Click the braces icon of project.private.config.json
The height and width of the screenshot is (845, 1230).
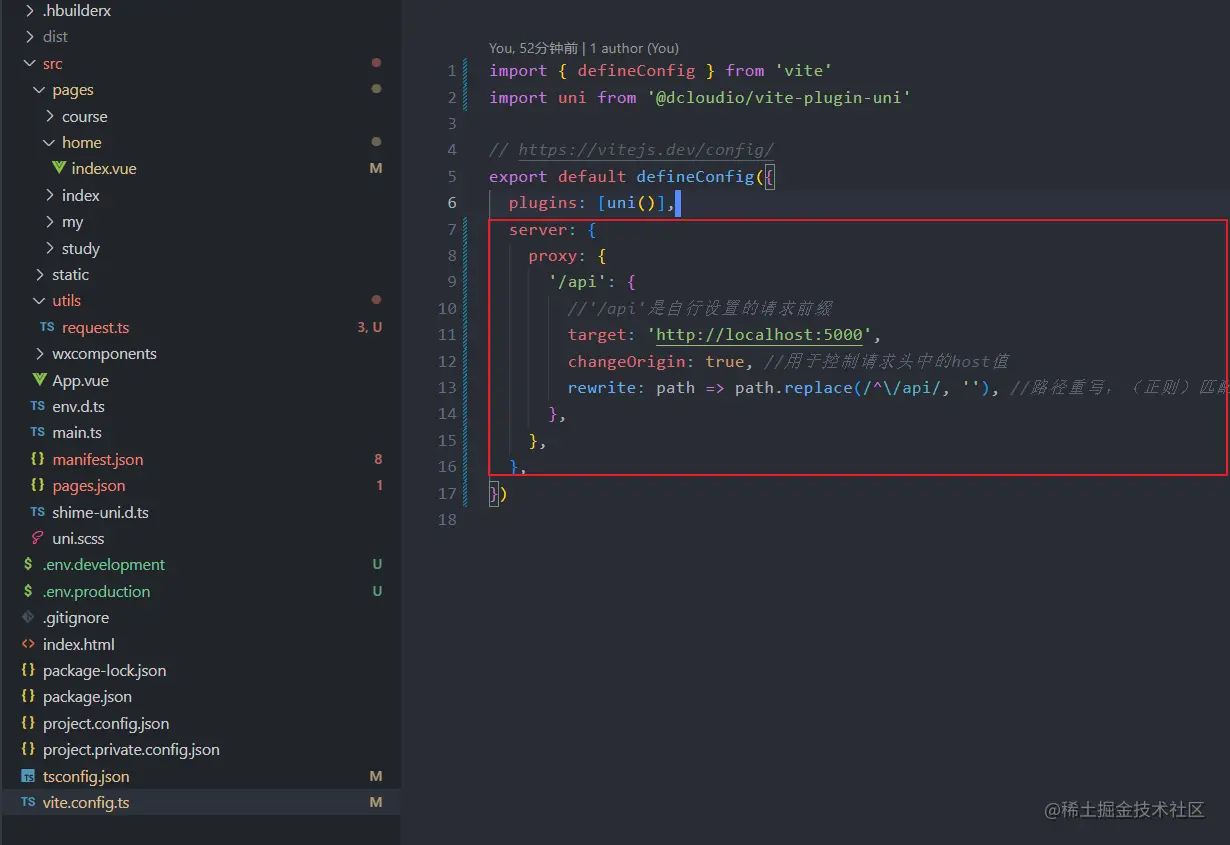click(x=28, y=750)
